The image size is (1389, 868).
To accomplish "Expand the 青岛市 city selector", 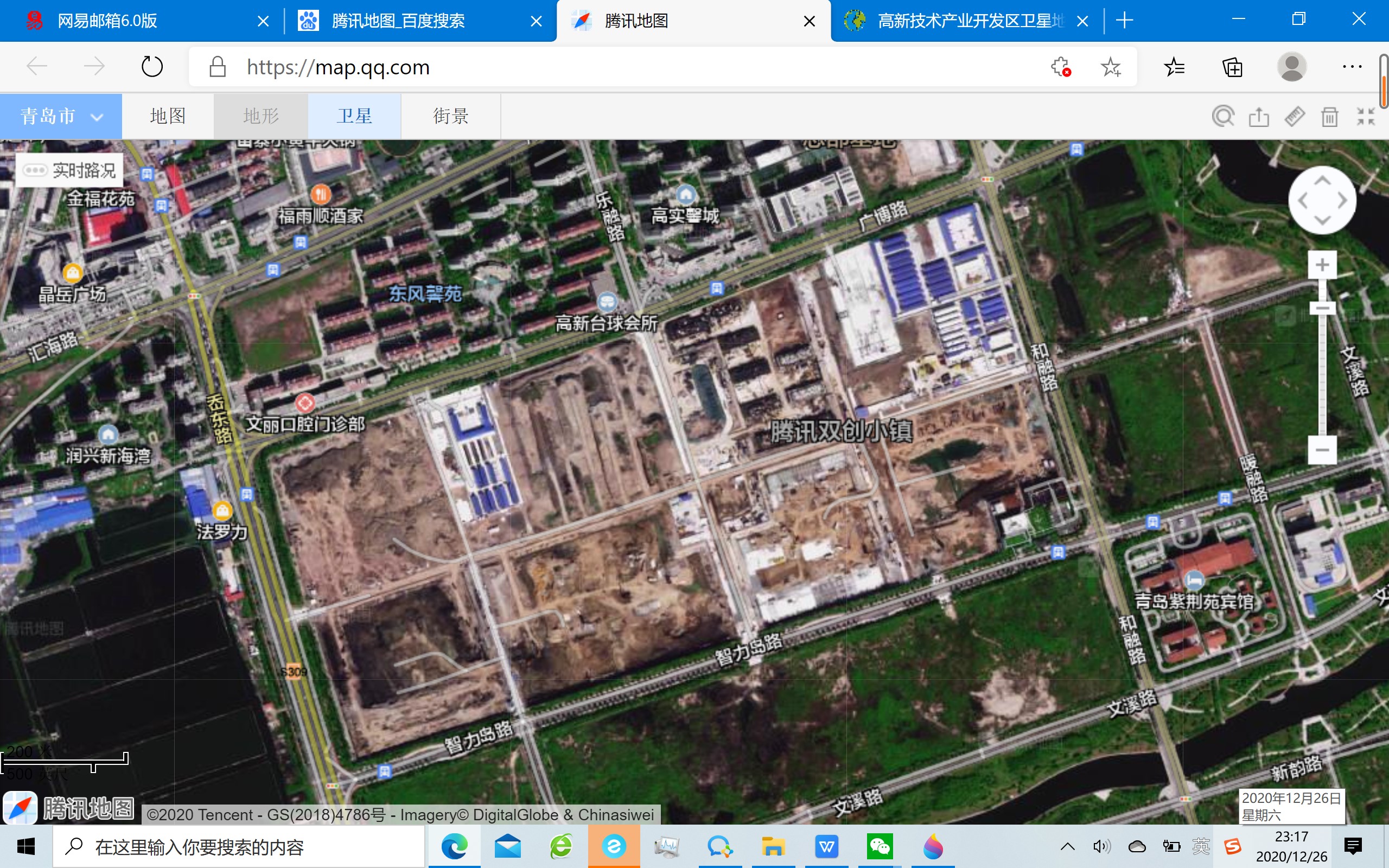I will (61, 116).
